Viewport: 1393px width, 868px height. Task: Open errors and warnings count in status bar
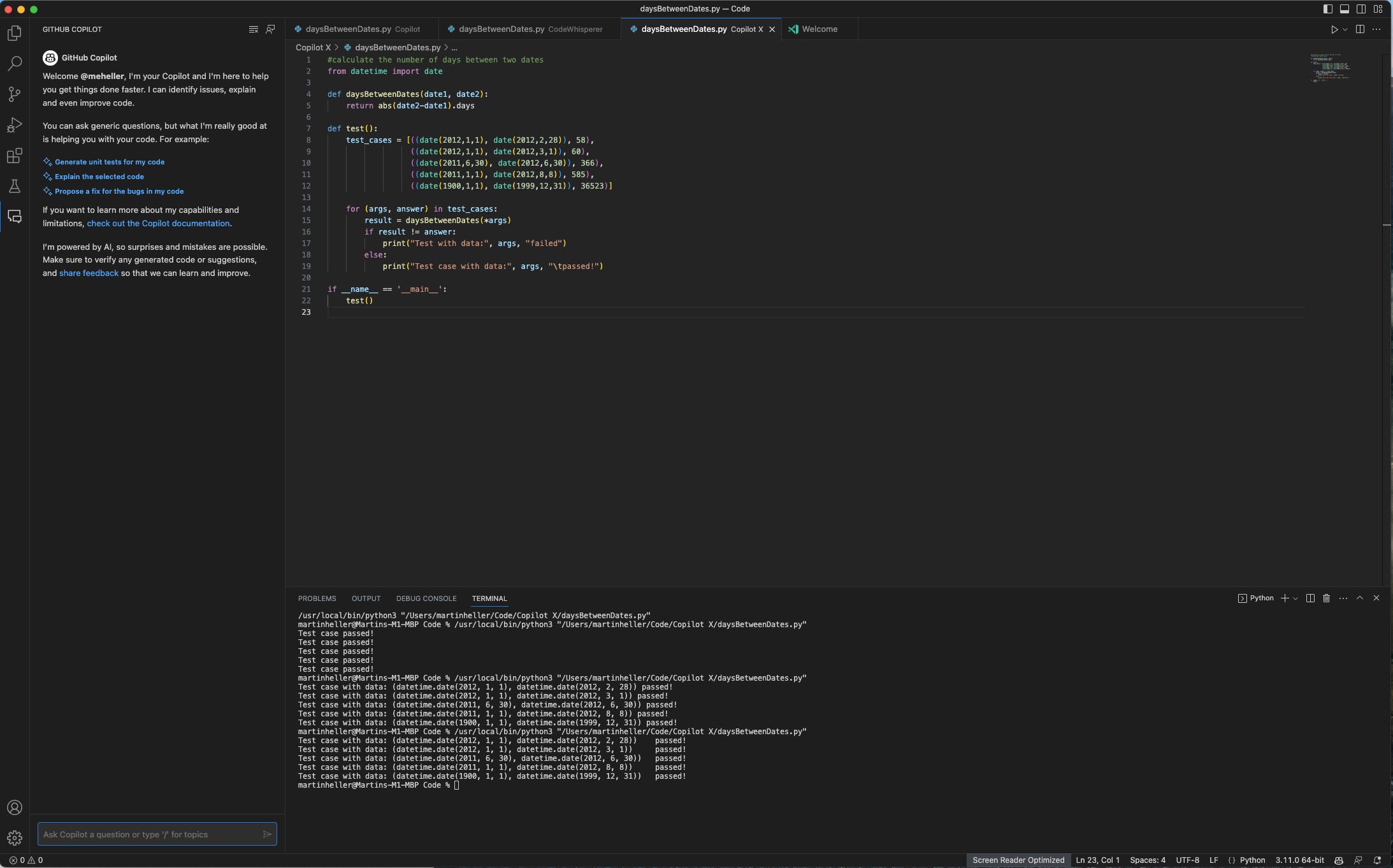pyautogui.click(x=26, y=860)
